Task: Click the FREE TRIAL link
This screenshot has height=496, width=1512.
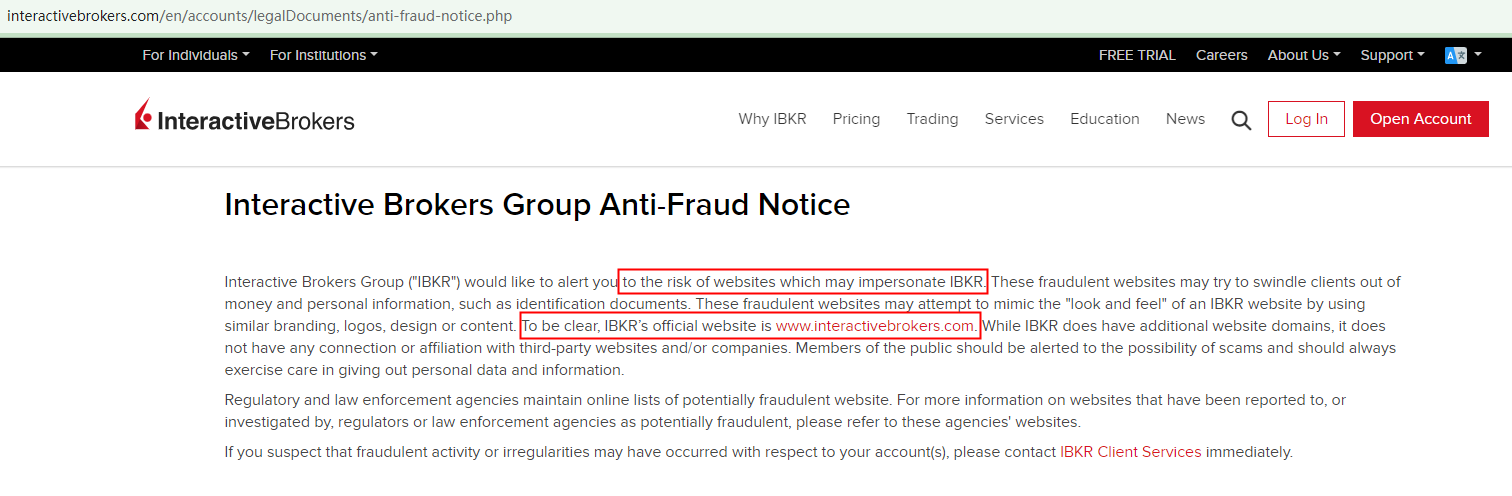Action: click(x=1137, y=55)
